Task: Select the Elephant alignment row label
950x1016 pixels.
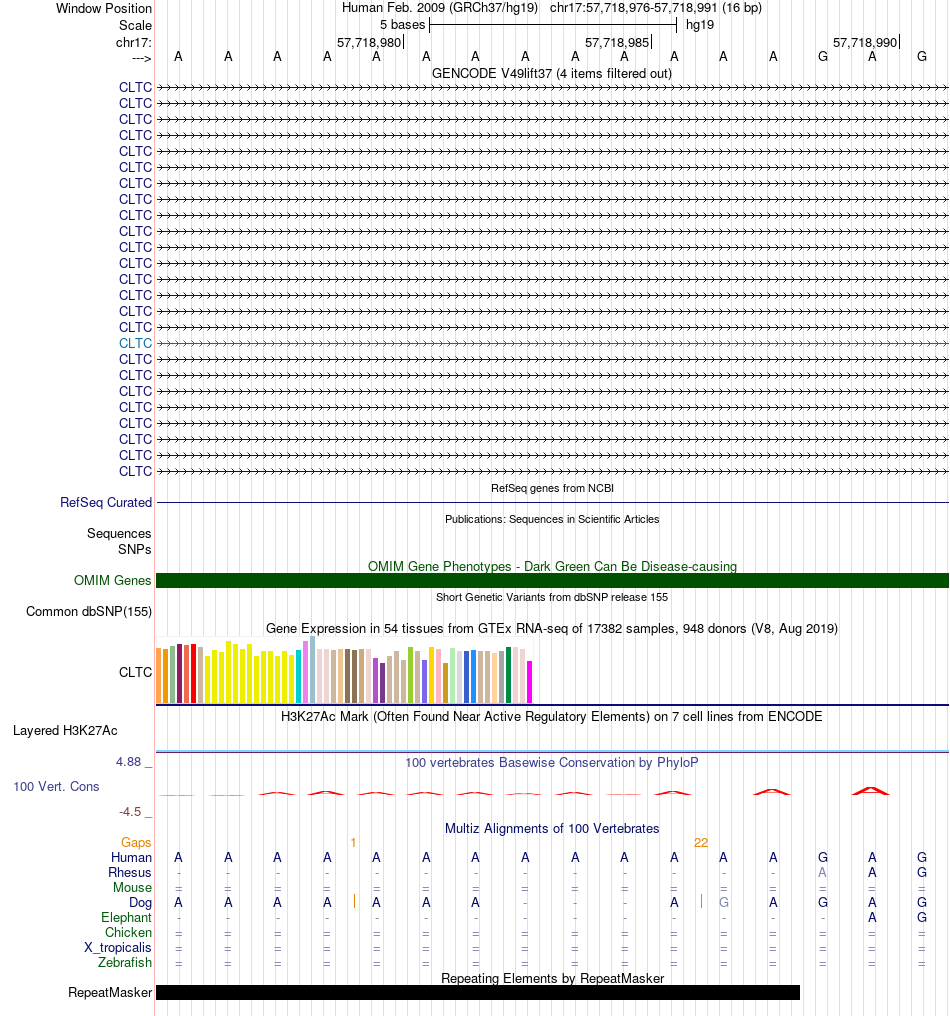Action: (x=126, y=918)
